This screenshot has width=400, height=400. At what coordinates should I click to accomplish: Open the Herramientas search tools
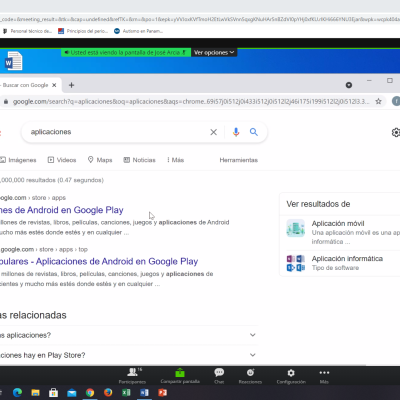[x=239, y=160]
